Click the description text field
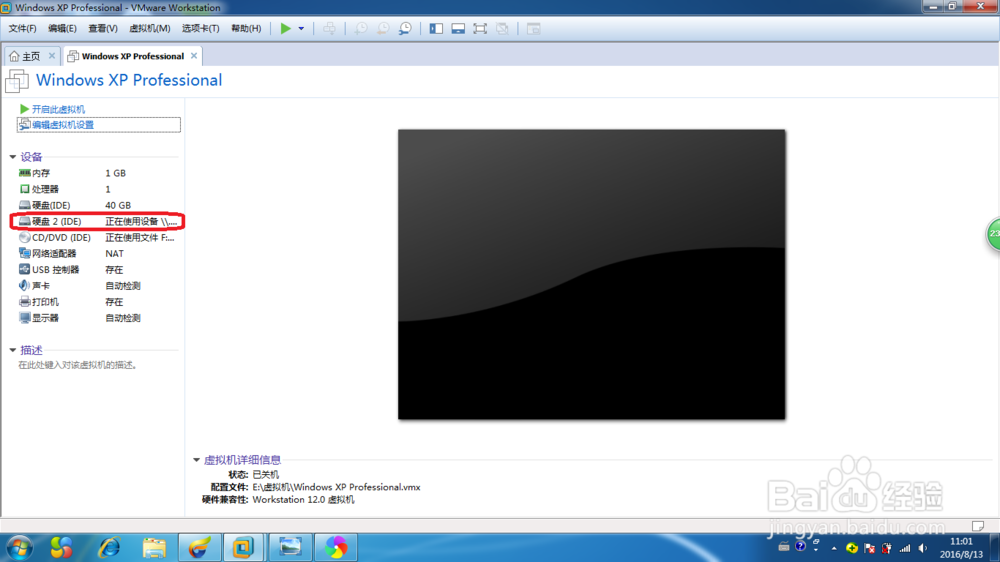1000x562 pixels. (x=78, y=366)
